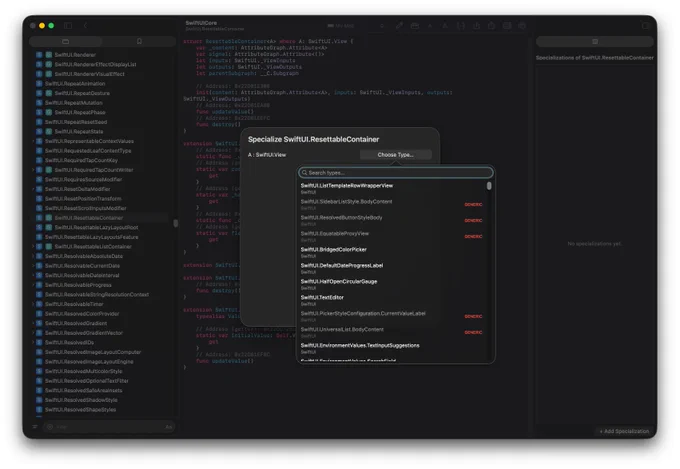Select SwiftUI.Renderer in the sidebar
The image size is (680, 469).
pyautogui.click(x=99, y=55)
